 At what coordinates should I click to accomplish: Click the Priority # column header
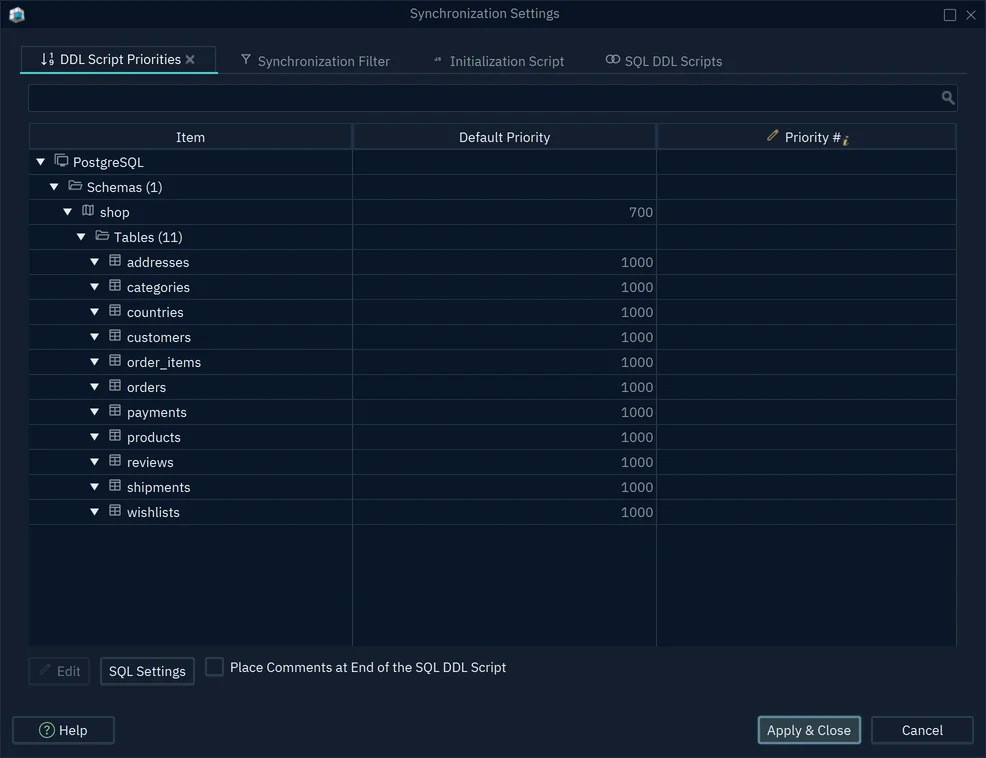807,137
